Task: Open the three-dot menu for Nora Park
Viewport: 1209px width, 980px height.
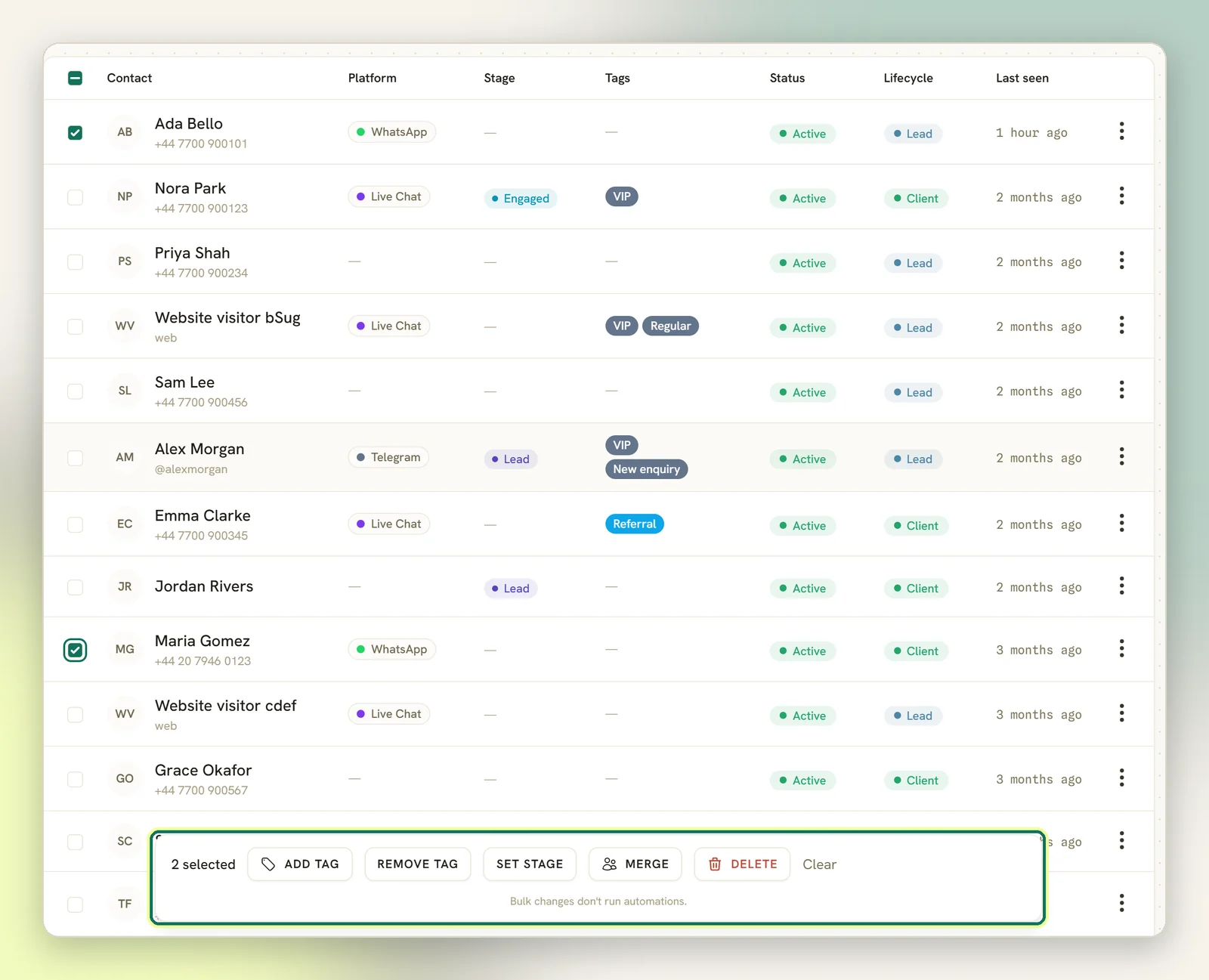Action: 1121,196
